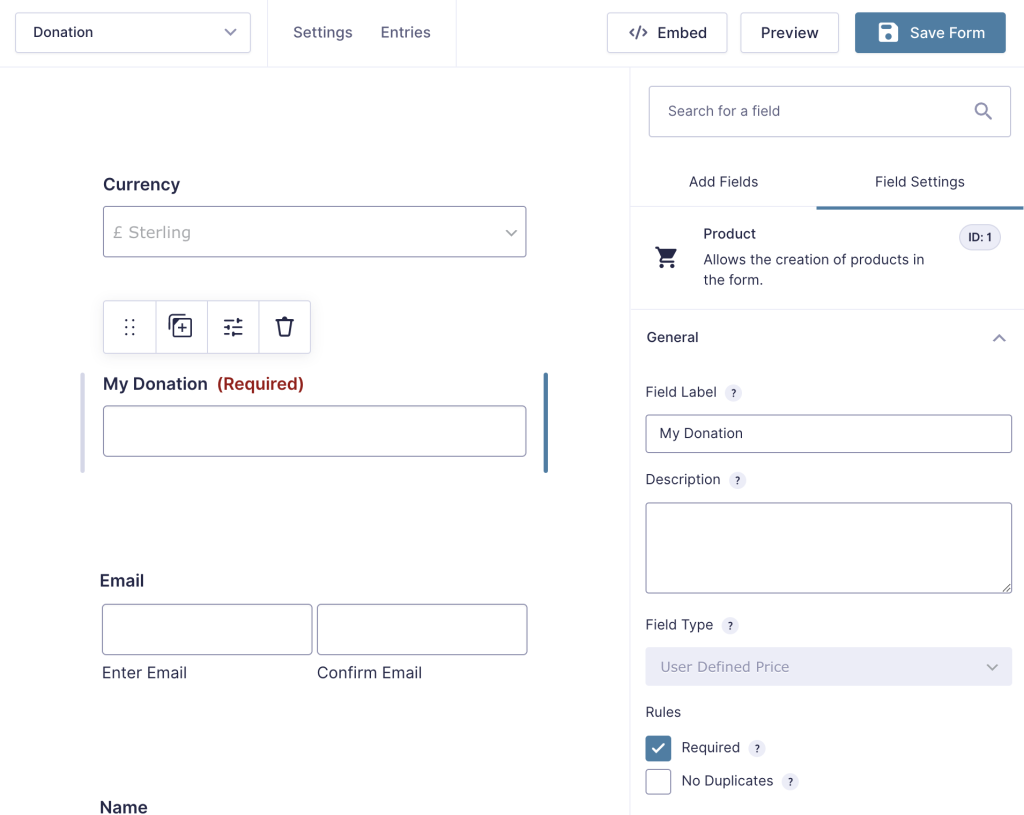Click the Field Label text input
This screenshot has width=1024, height=815.
coord(828,434)
